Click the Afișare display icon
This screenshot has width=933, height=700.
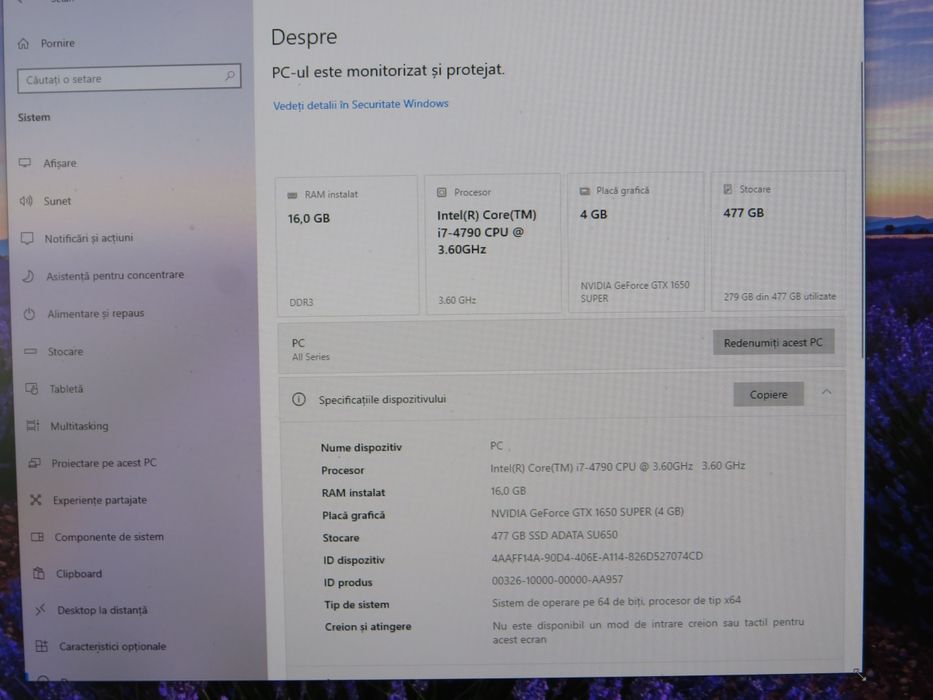25,163
